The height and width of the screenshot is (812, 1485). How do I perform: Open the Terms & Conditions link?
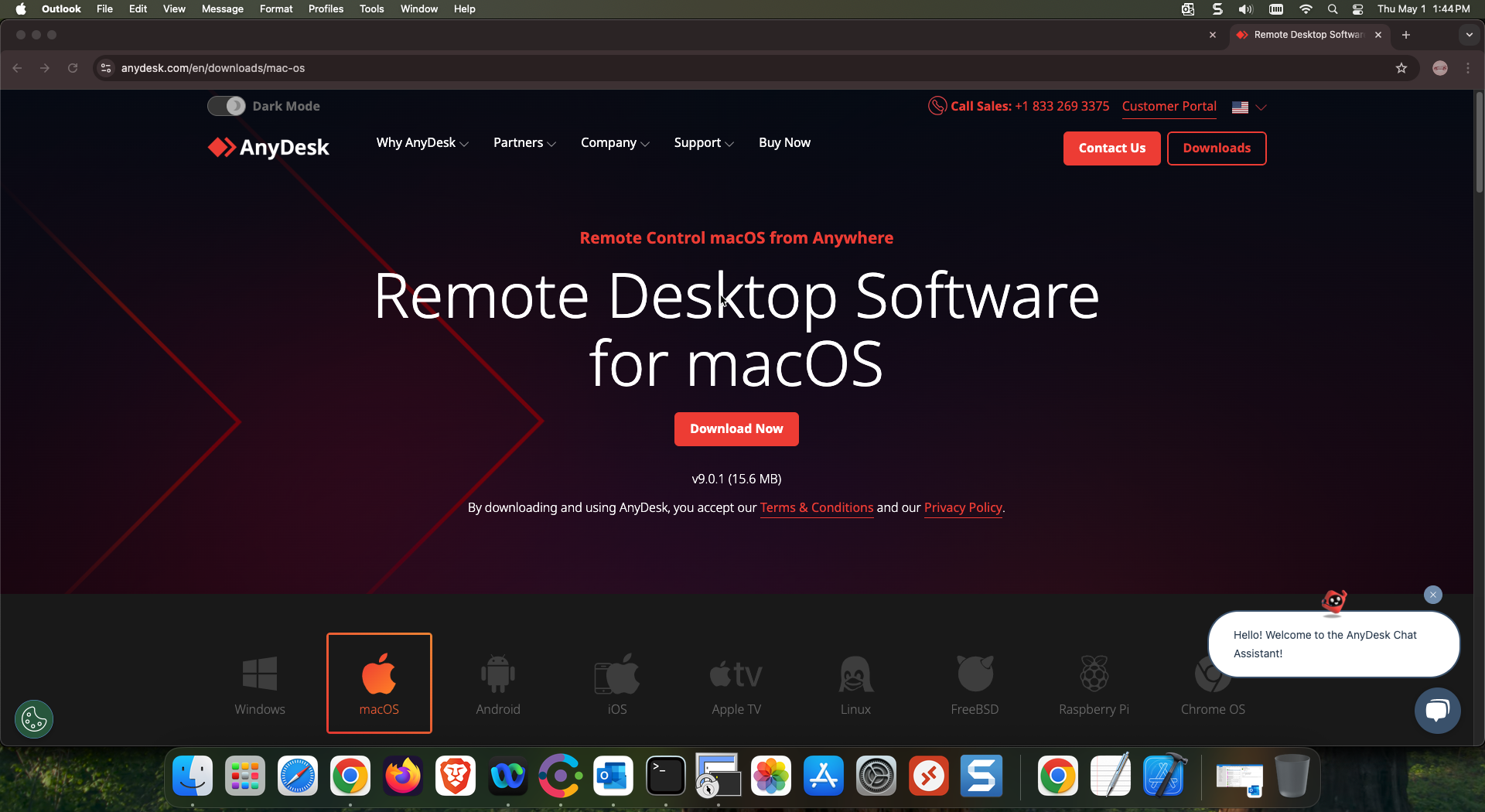tap(817, 508)
